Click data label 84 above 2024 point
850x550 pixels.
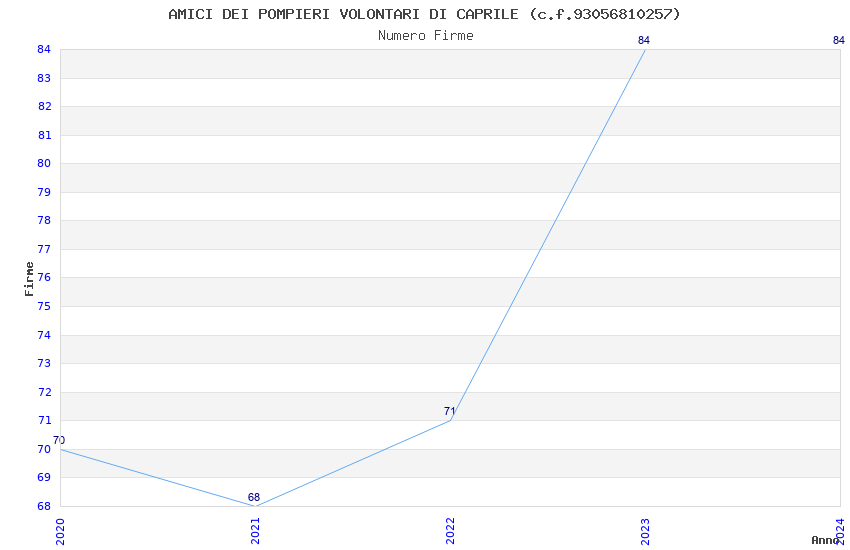coord(839,40)
